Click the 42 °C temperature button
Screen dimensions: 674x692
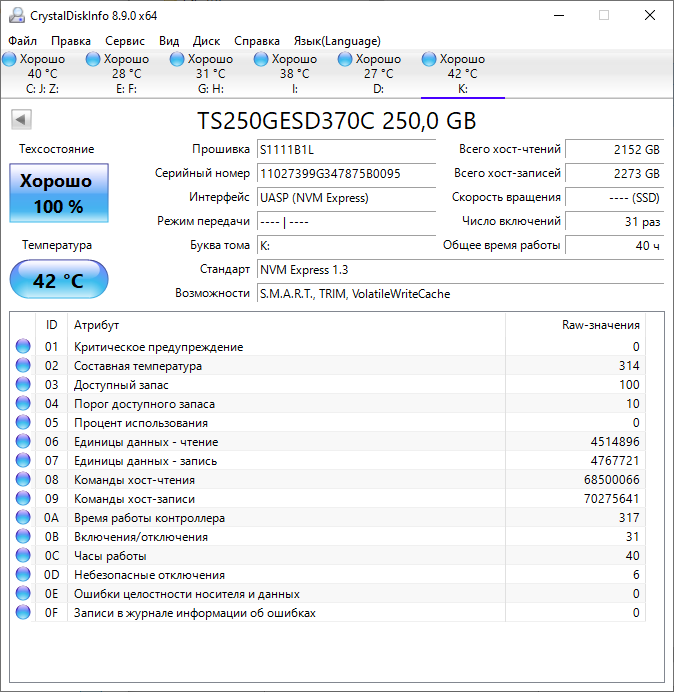click(x=59, y=280)
